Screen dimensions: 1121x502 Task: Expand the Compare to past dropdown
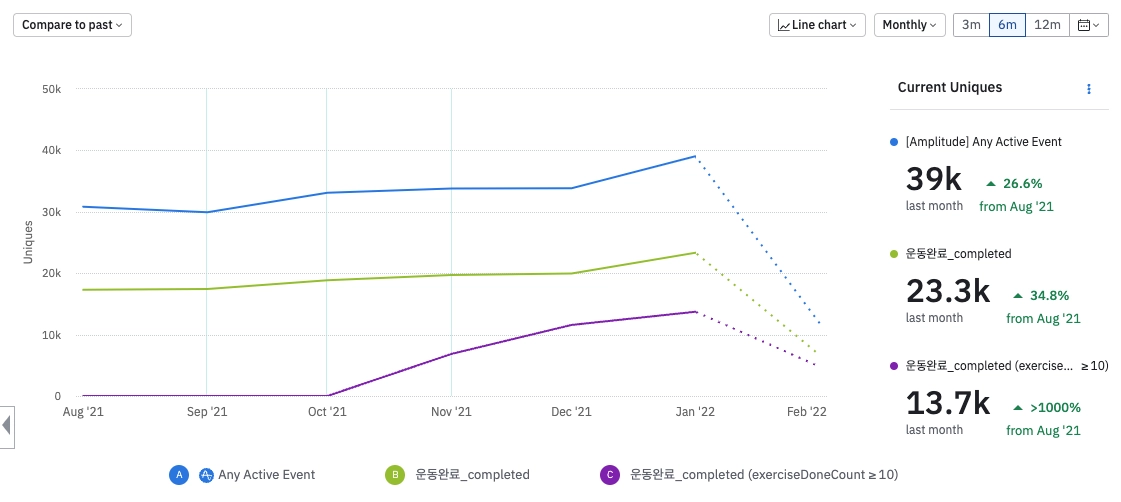click(72, 25)
